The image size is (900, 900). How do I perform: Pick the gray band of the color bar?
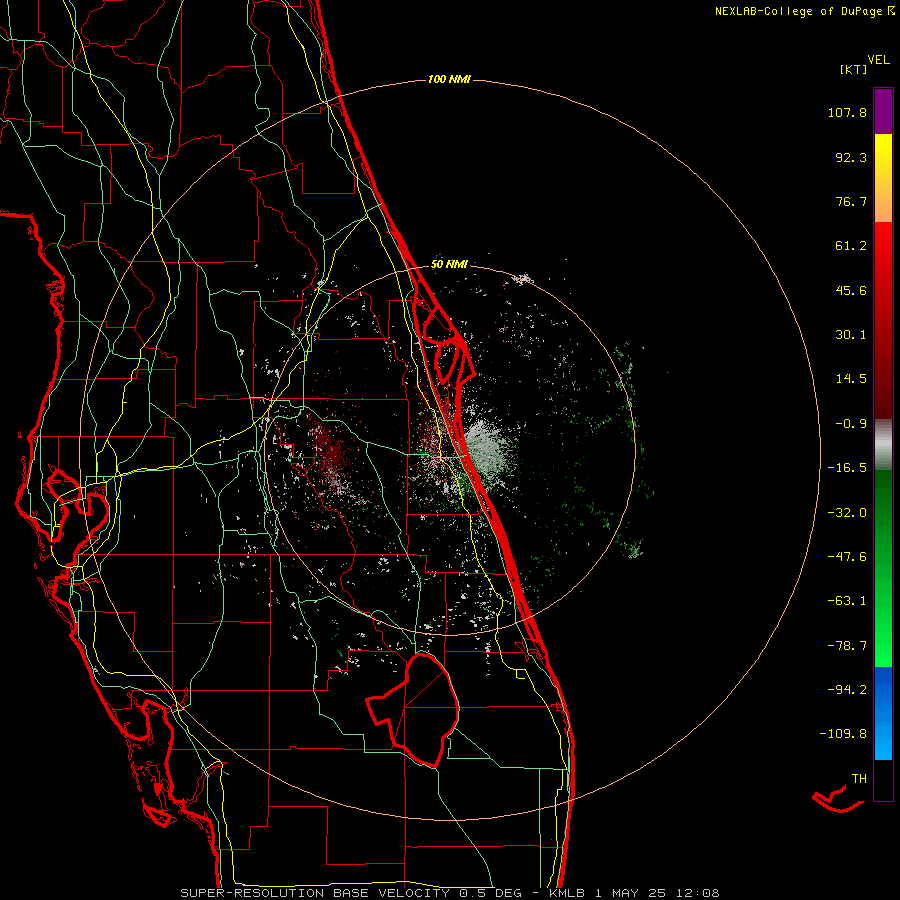click(x=883, y=445)
